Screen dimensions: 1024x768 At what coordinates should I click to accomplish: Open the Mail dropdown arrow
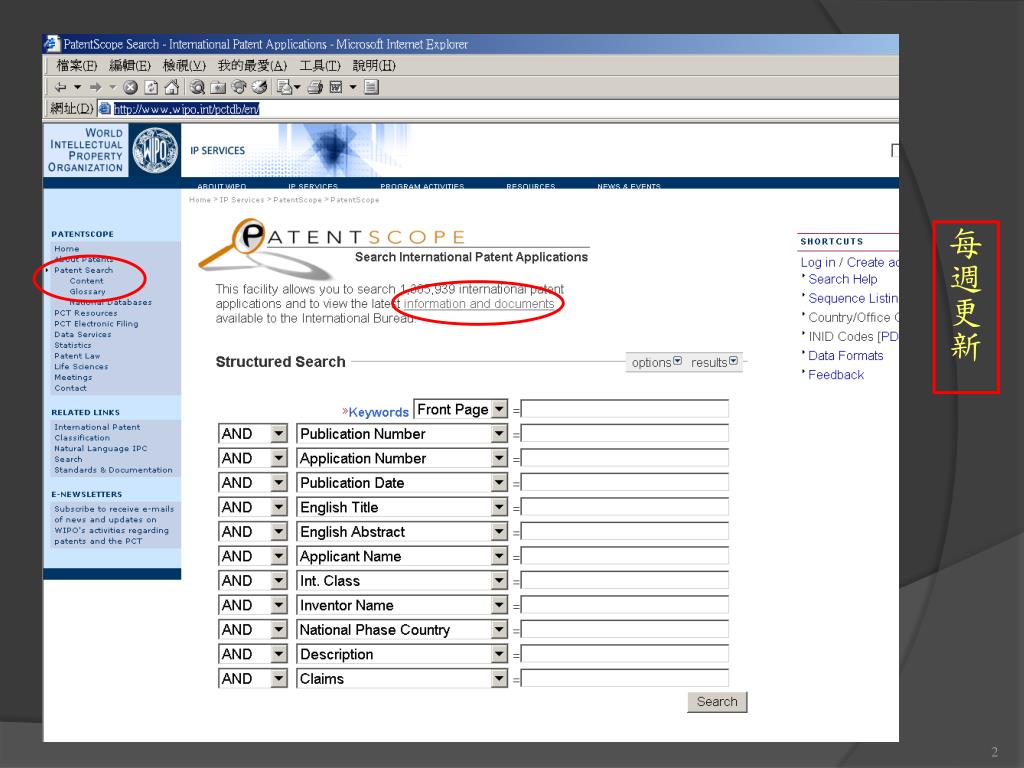point(297,87)
